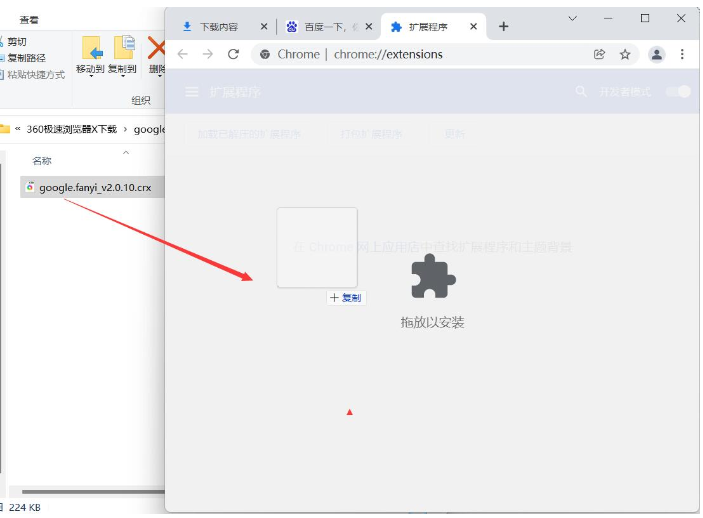This screenshot has height=518, width=703.
Task: Click the extensions search magnifier
Action: coord(581,92)
